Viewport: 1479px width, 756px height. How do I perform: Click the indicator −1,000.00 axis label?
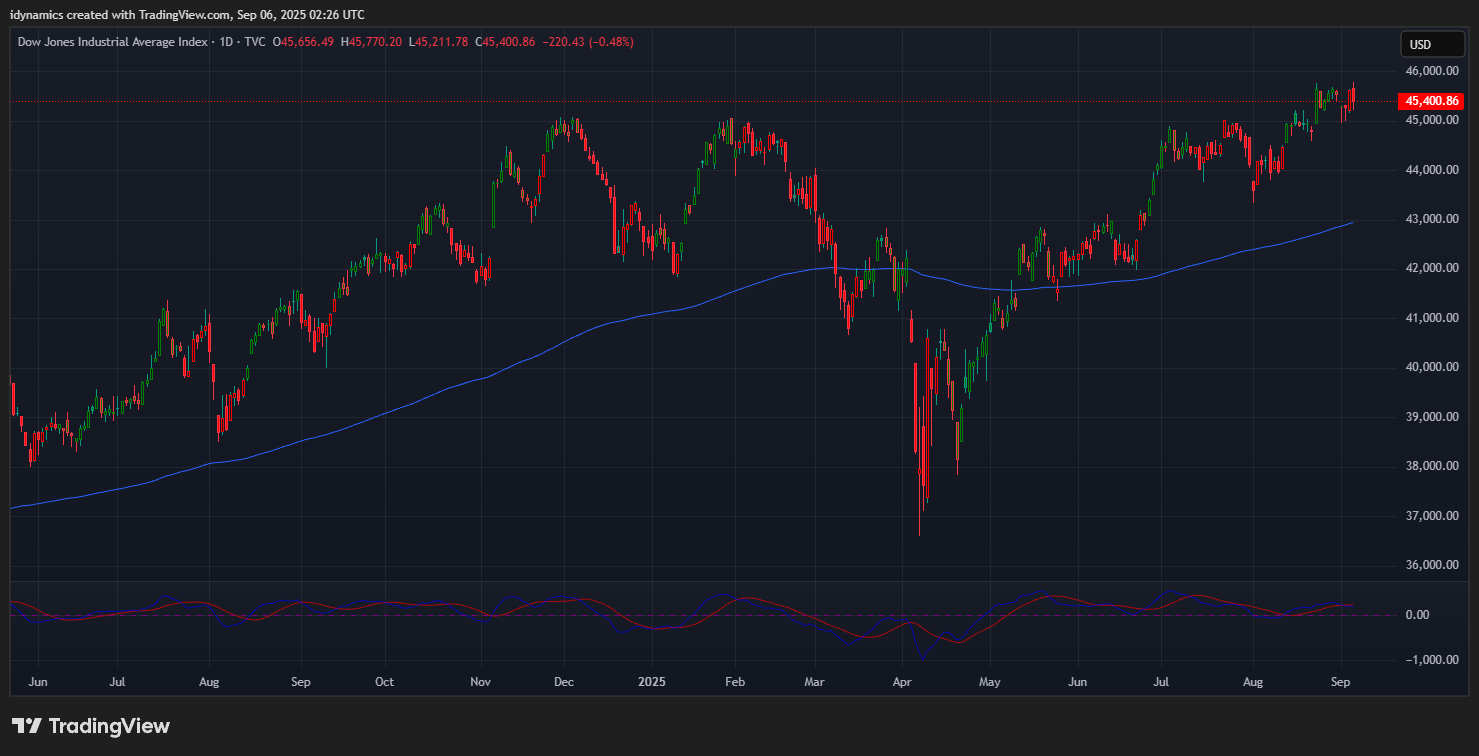point(1431,660)
